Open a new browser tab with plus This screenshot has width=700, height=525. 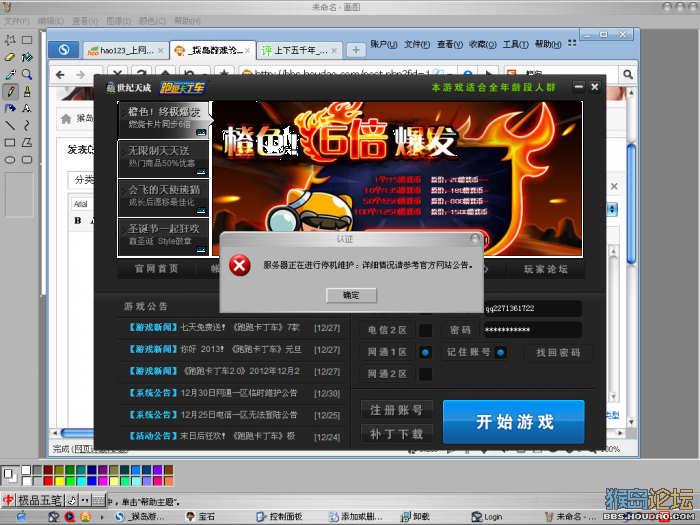click(x=356, y=50)
